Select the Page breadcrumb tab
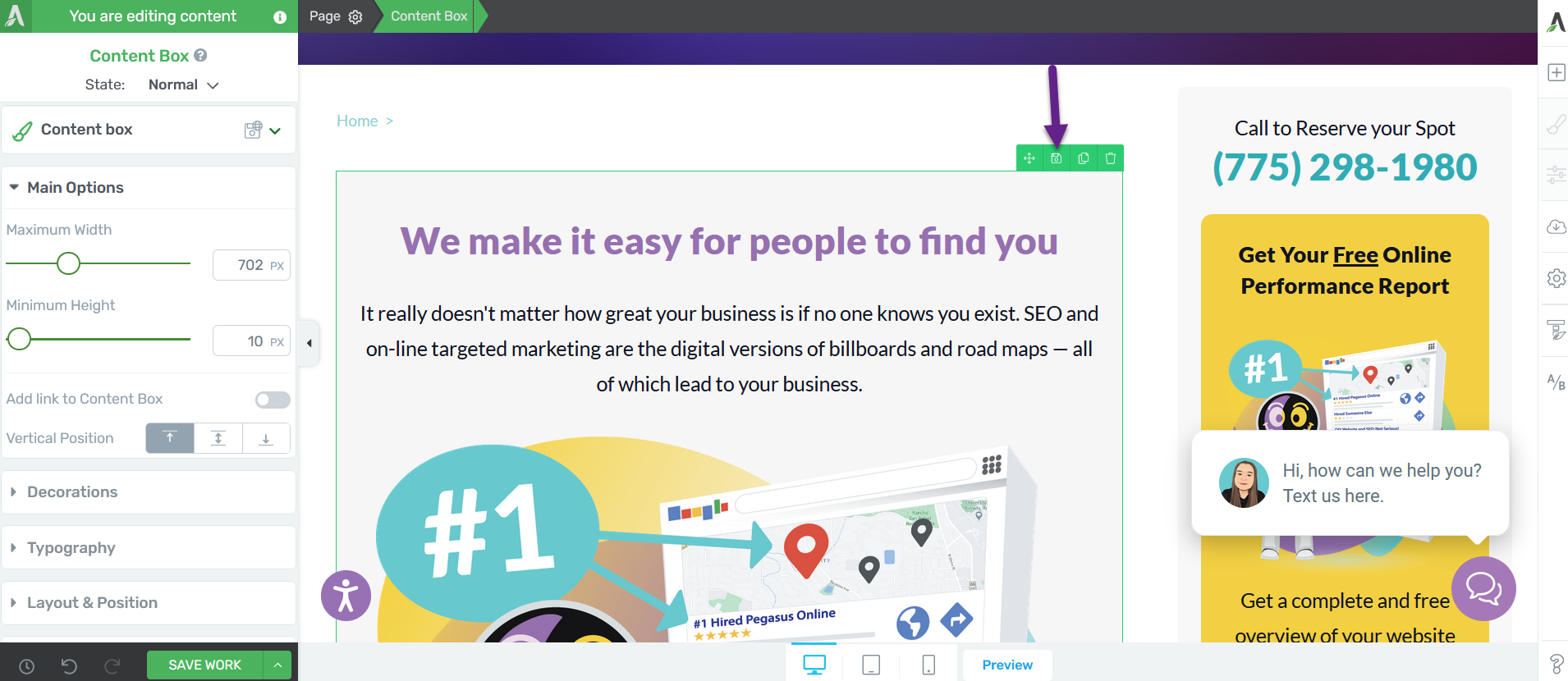Viewport: 1568px width, 681px height. (x=335, y=16)
